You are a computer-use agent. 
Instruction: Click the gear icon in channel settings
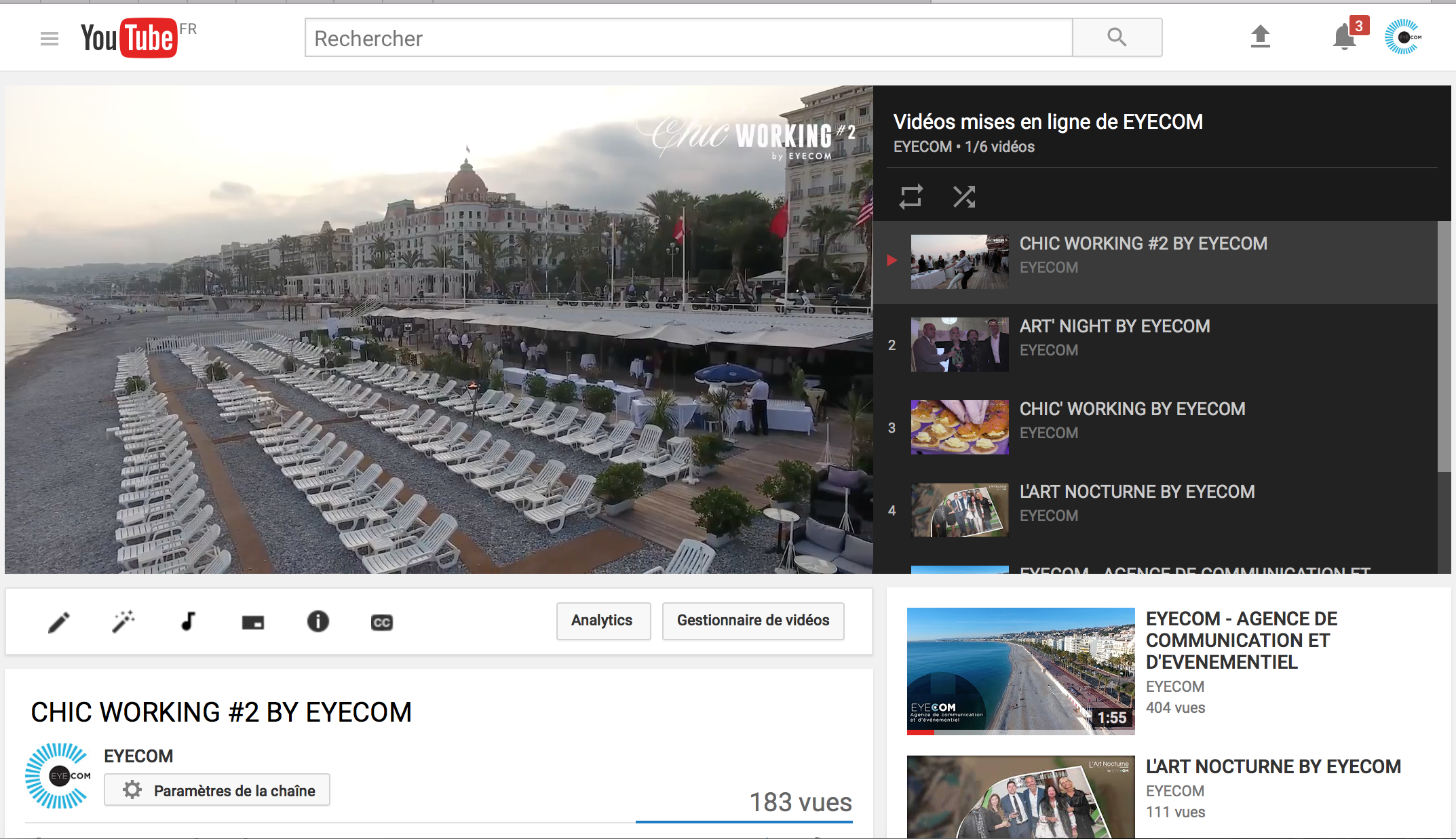132,790
